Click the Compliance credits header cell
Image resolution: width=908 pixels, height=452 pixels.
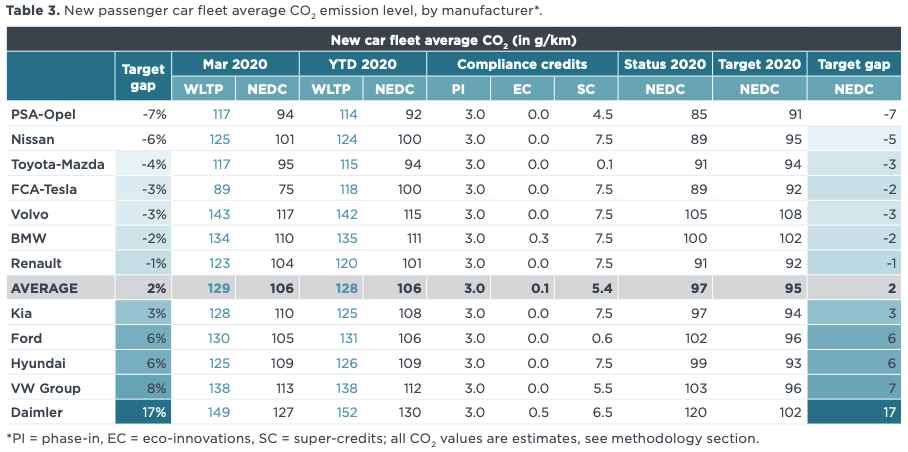coord(521,64)
